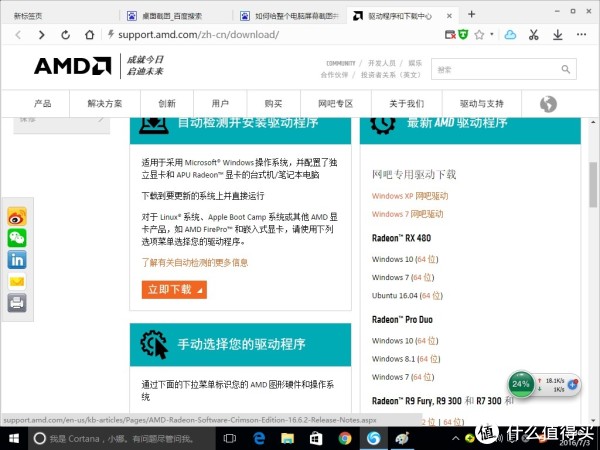This screenshot has width=600, height=450.
Task: Open the 产品 navigation menu
Action: (x=42, y=103)
